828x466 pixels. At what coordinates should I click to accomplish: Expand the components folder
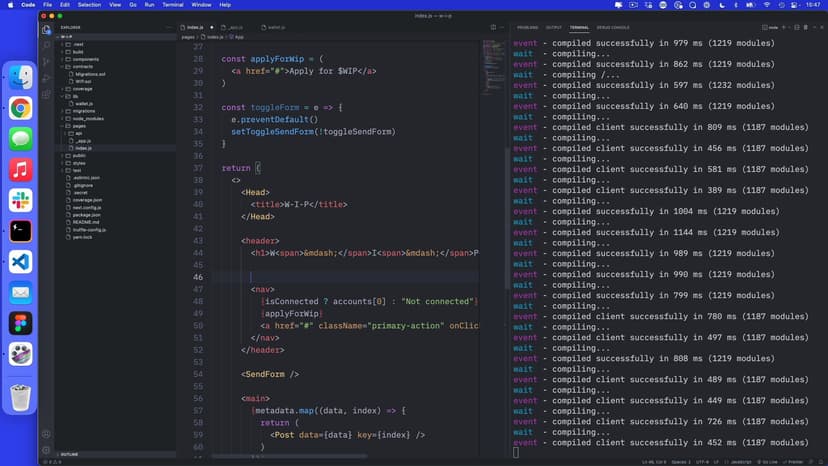coord(85,59)
